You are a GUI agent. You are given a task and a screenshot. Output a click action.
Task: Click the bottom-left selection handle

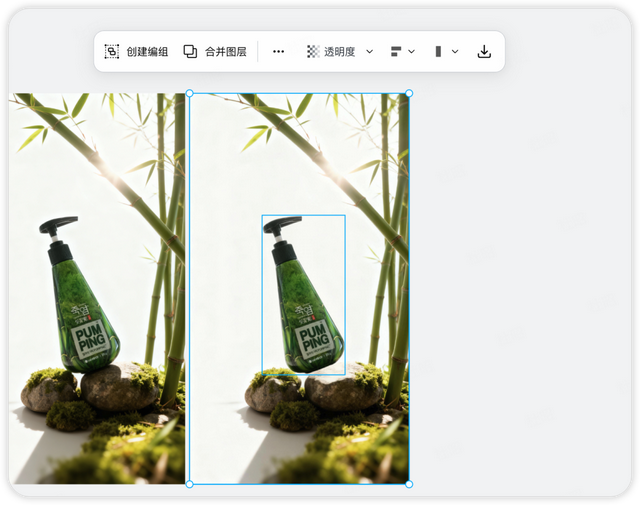(x=189, y=484)
